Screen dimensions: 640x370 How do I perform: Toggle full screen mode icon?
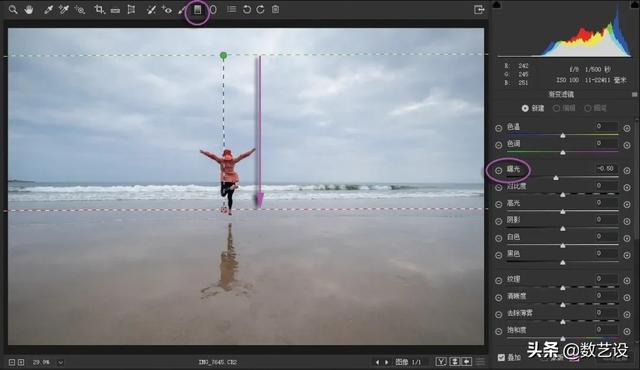click(x=479, y=9)
